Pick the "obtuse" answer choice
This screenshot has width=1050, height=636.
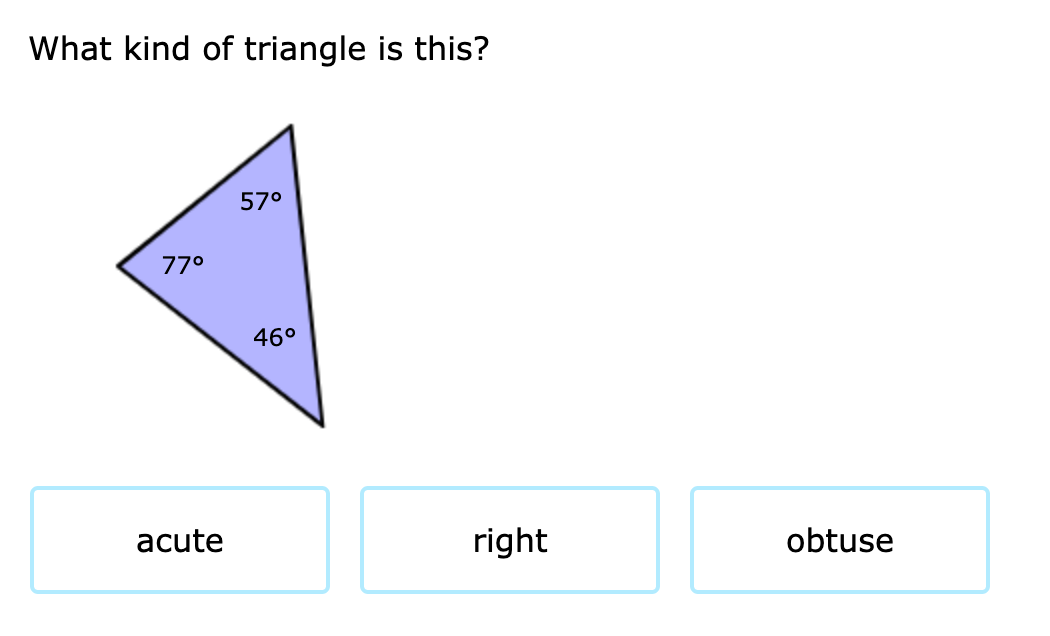click(840, 540)
